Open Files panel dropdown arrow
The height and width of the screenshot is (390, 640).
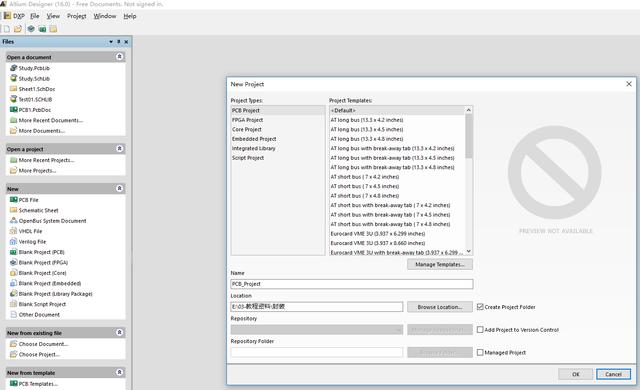click(x=111, y=42)
